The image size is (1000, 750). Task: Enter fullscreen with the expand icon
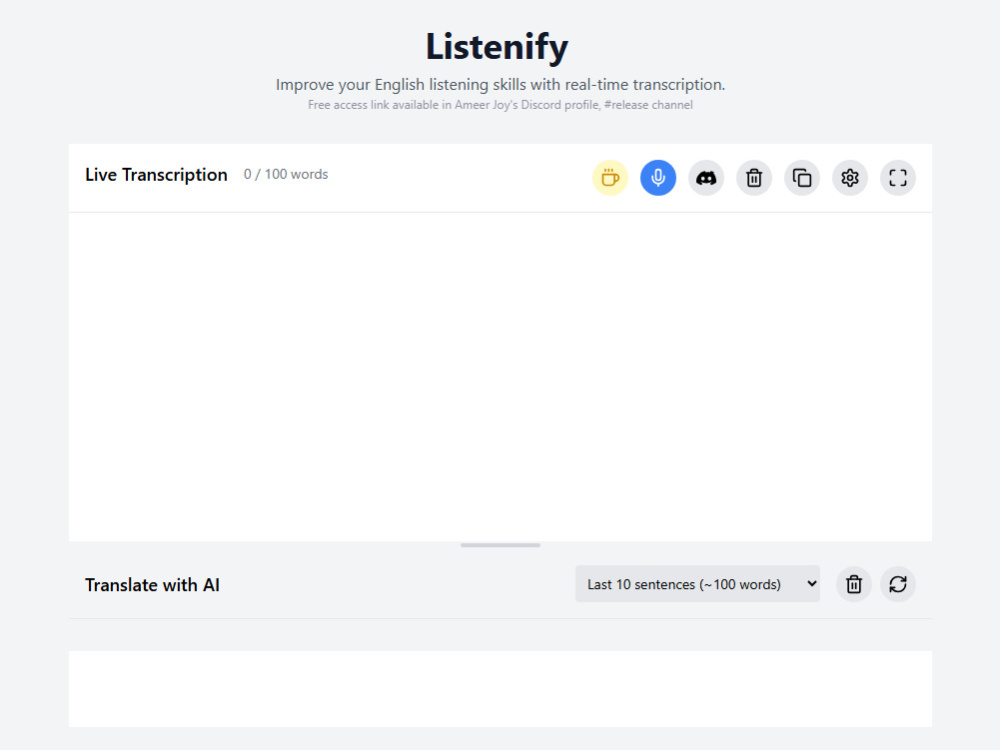click(898, 178)
